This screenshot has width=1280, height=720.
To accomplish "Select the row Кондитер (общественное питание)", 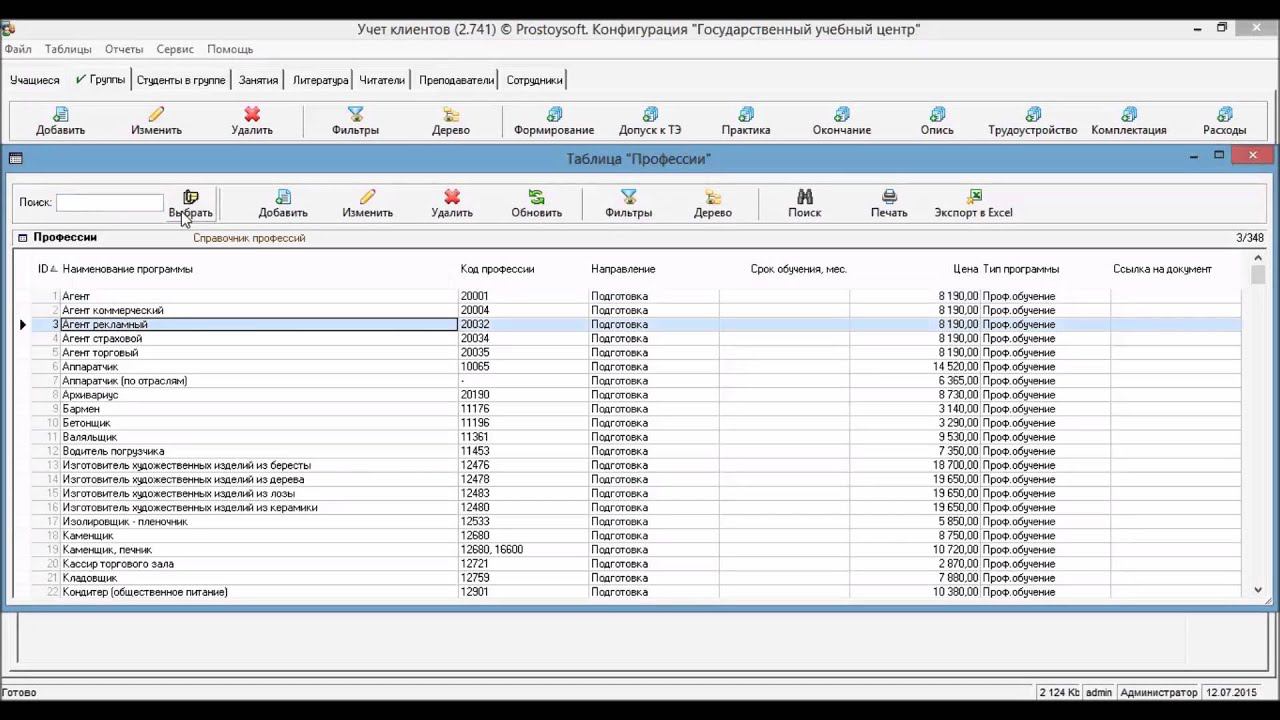I will 635,592.
